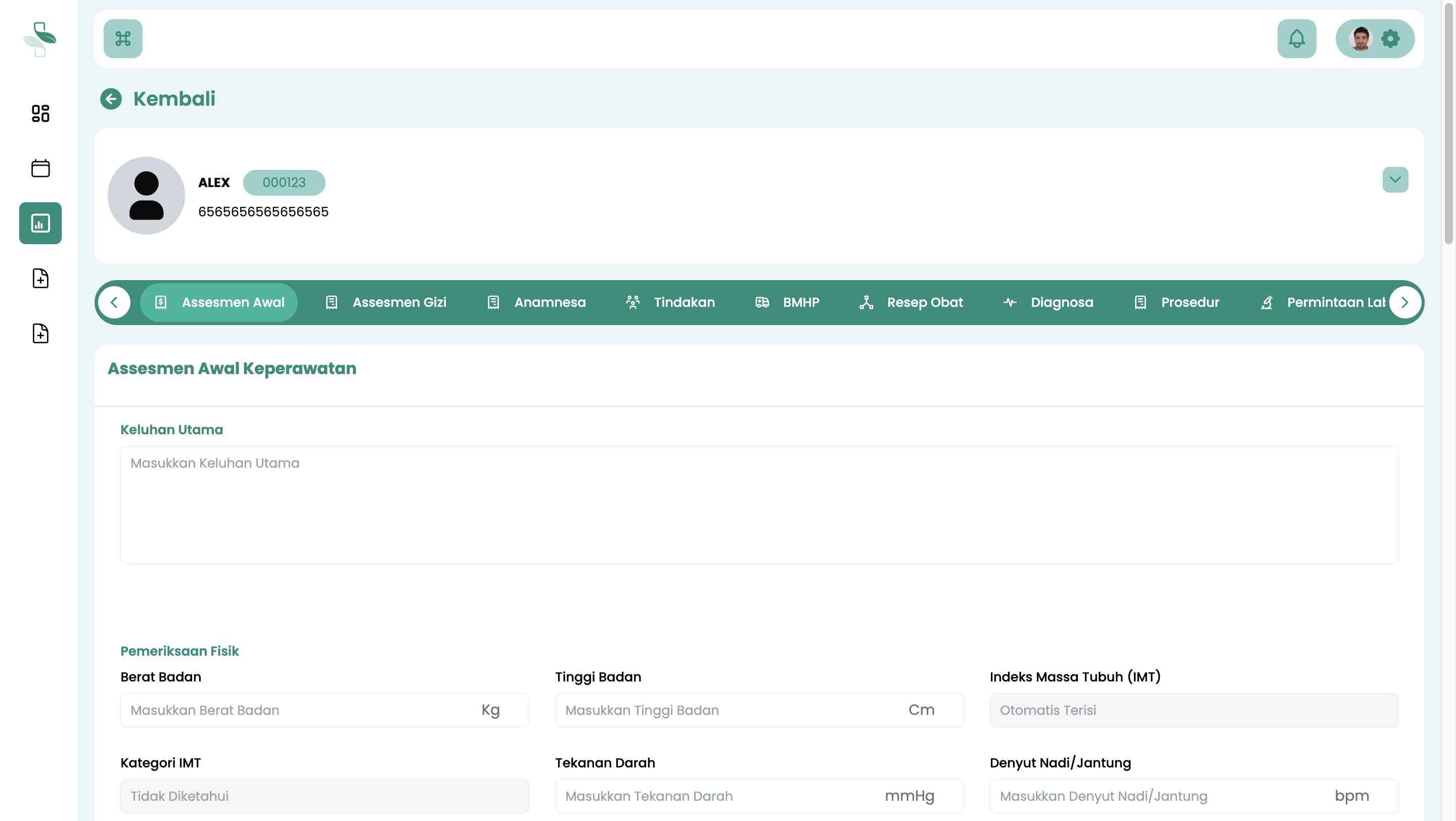This screenshot has width=1456, height=821.
Task: Click the first add-document sidebar icon
Action: [x=40, y=278]
